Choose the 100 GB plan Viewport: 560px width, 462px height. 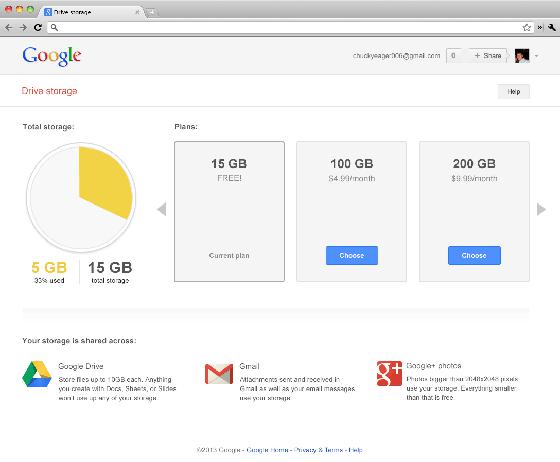[352, 255]
